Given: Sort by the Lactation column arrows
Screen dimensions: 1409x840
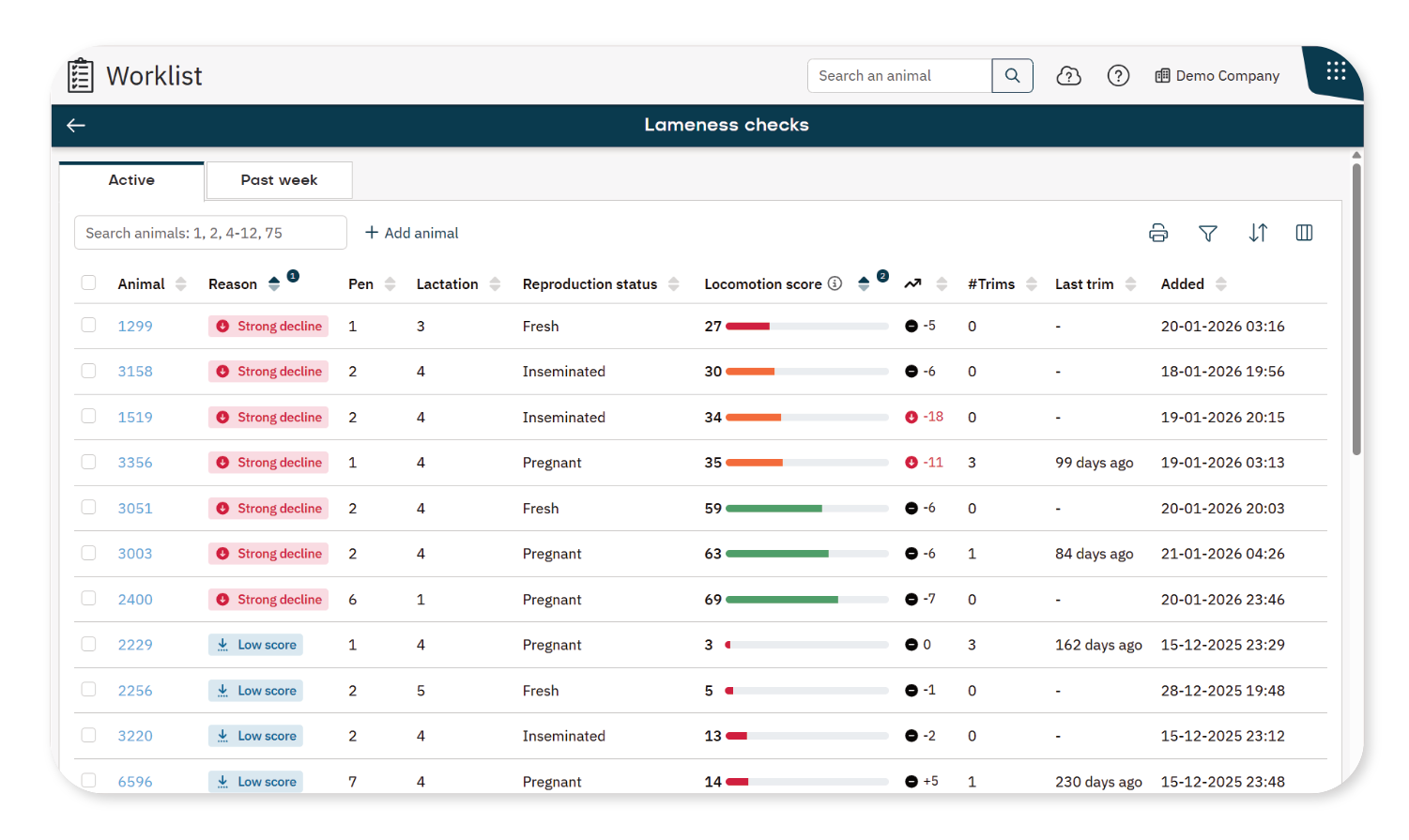Looking at the screenshot, I should point(495,284).
